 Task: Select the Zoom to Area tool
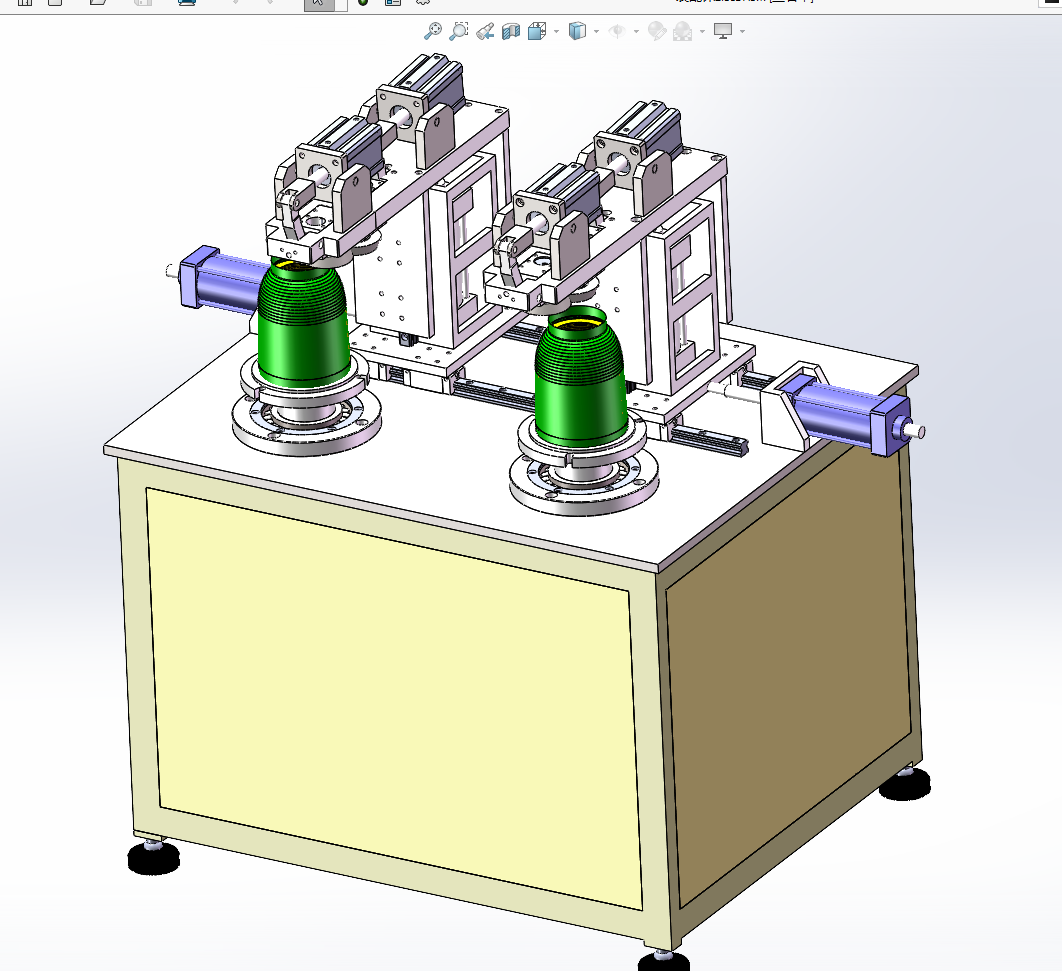[459, 31]
